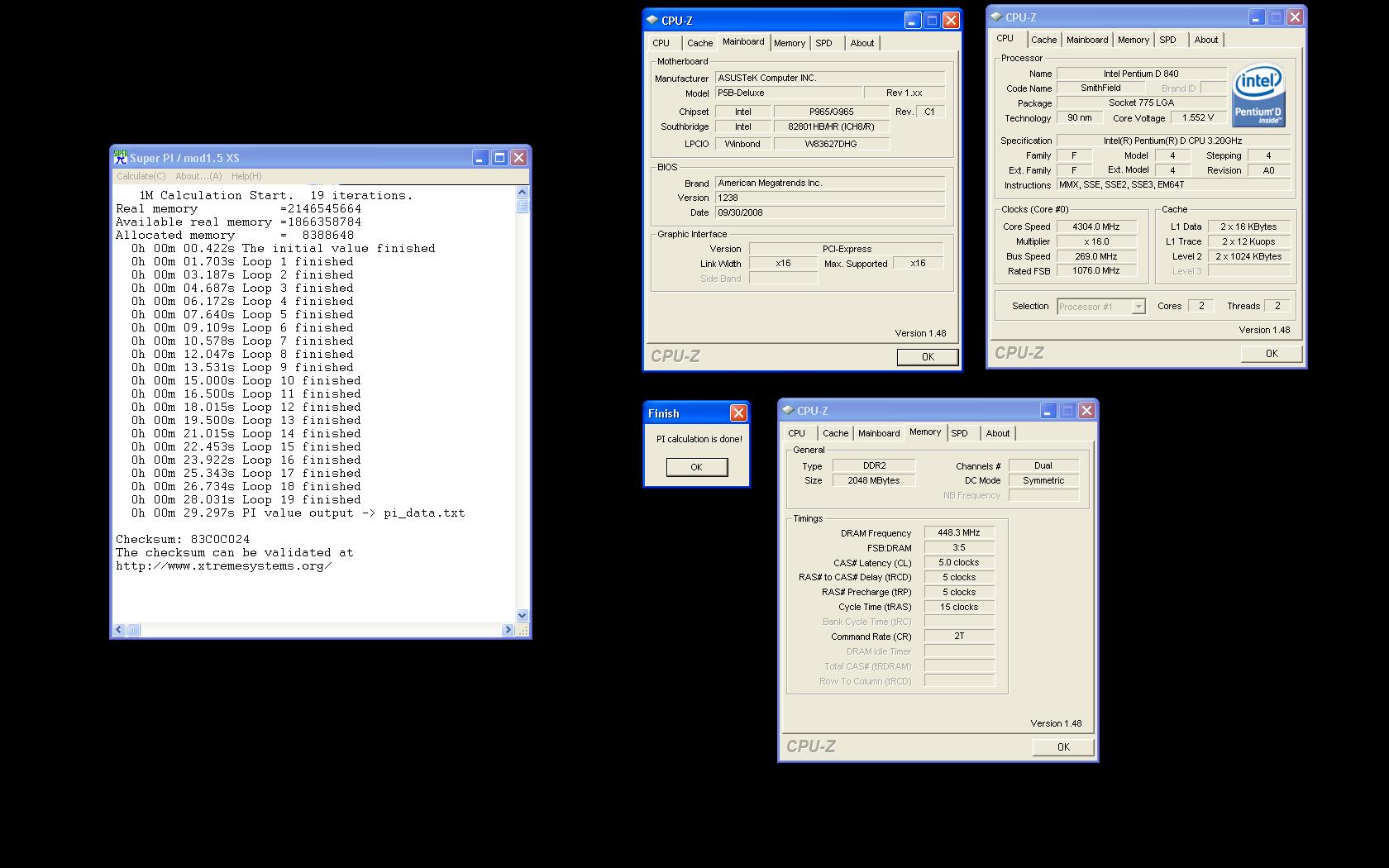1389x868 pixels.
Task: Click the Super PI title bar icon
Action: [121, 157]
